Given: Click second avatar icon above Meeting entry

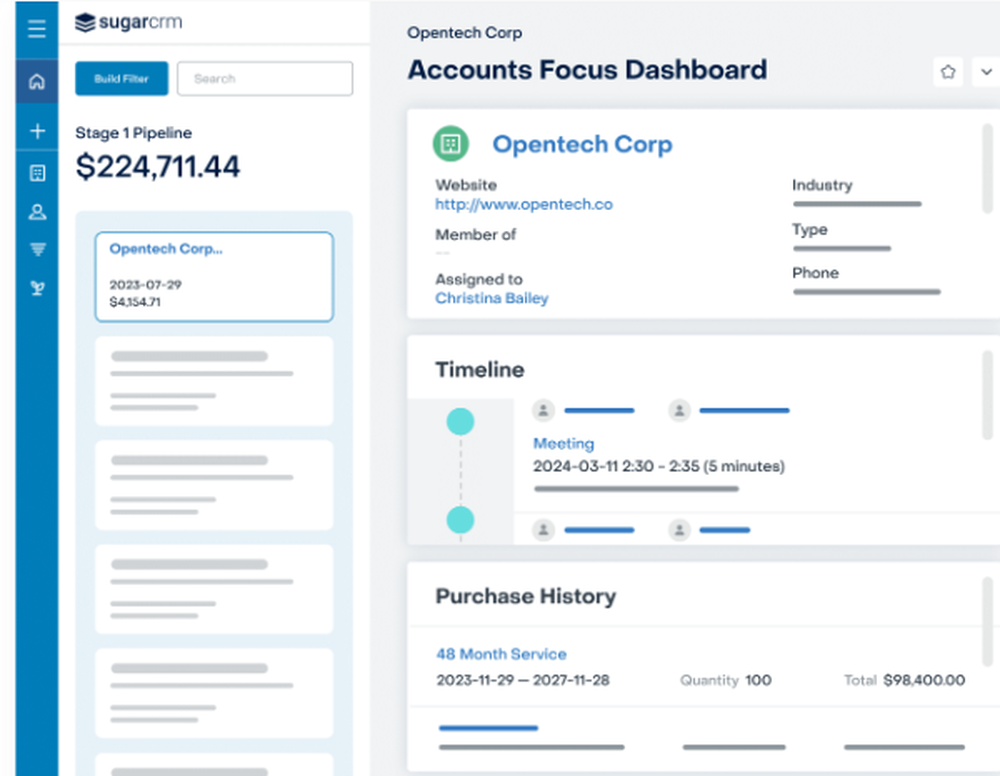Looking at the screenshot, I should [679, 410].
